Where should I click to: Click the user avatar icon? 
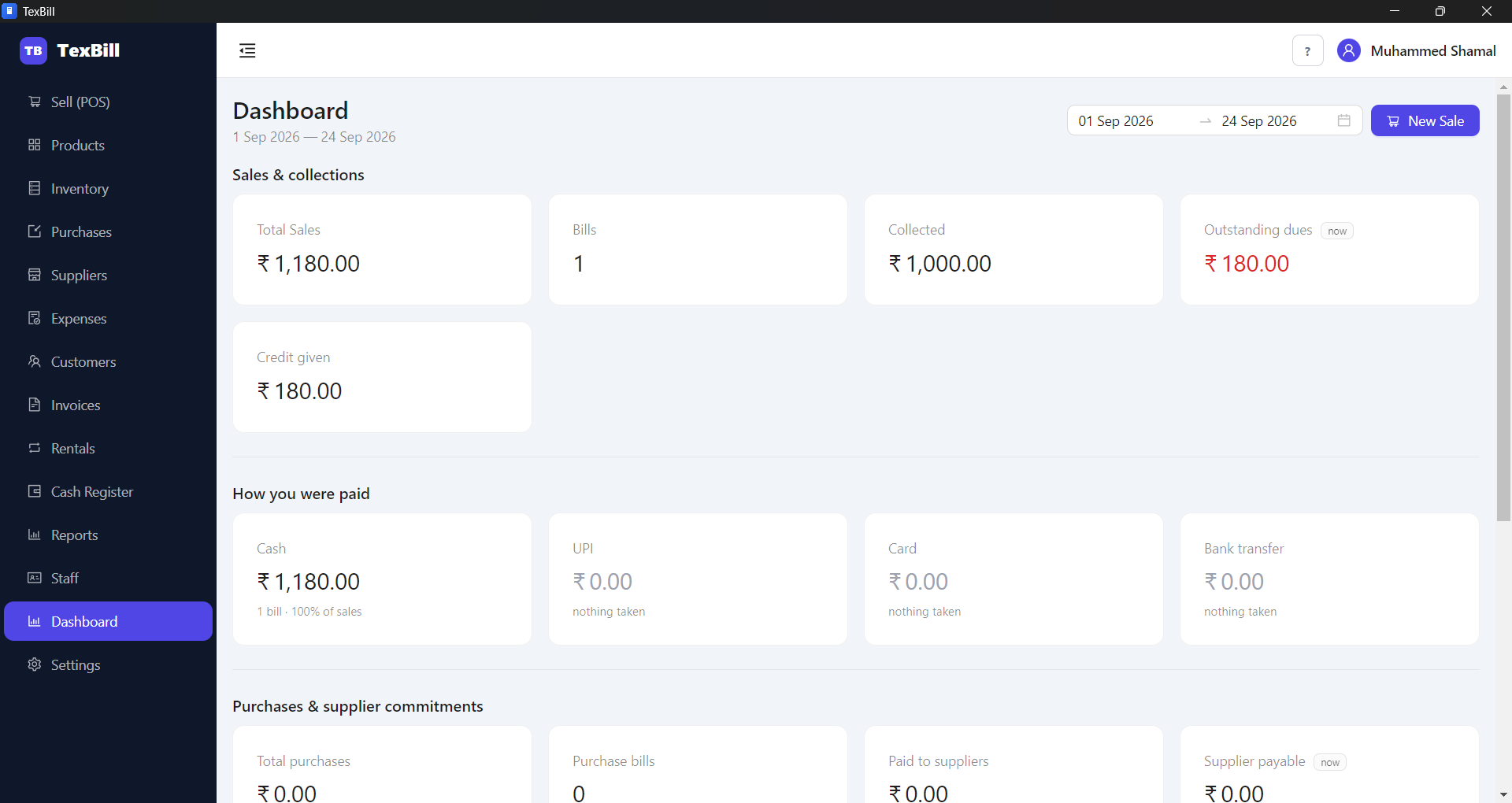[1349, 50]
